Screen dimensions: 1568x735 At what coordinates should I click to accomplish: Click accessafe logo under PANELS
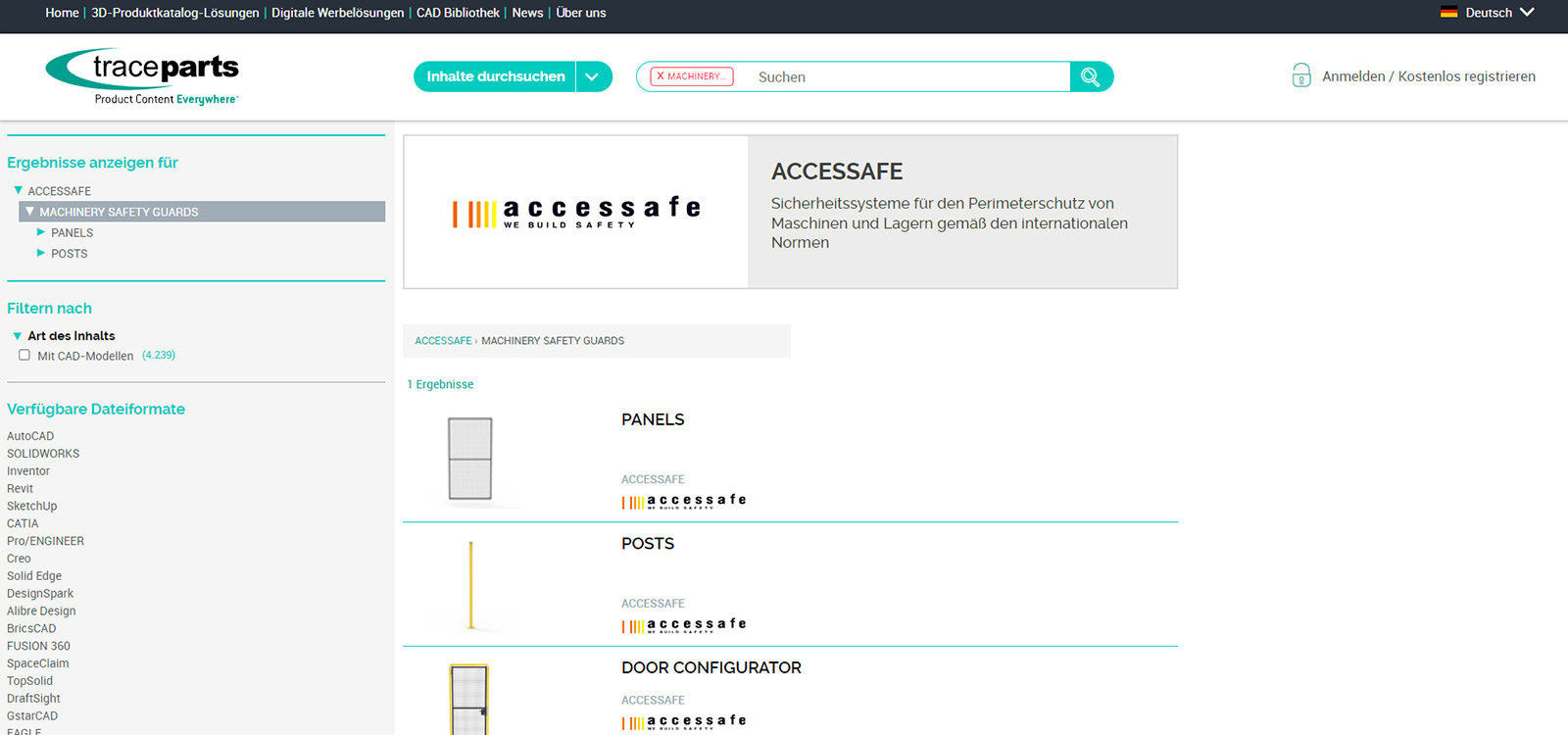tap(684, 501)
